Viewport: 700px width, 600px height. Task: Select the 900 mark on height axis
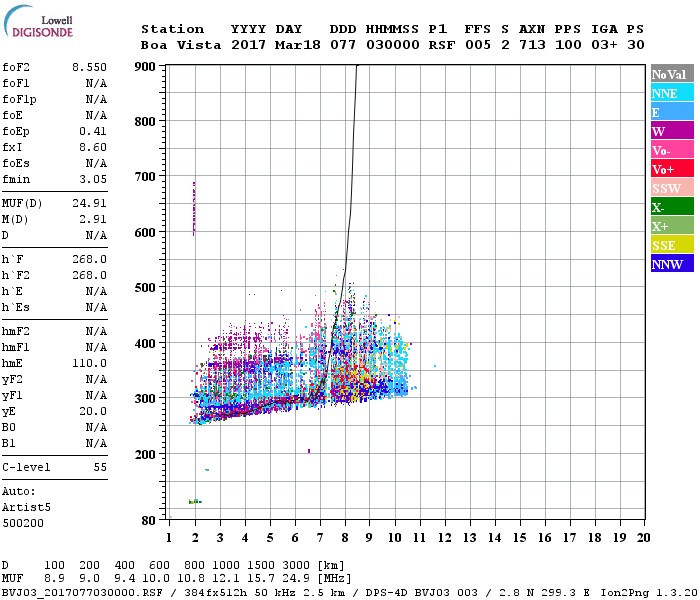pyautogui.click(x=146, y=66)
